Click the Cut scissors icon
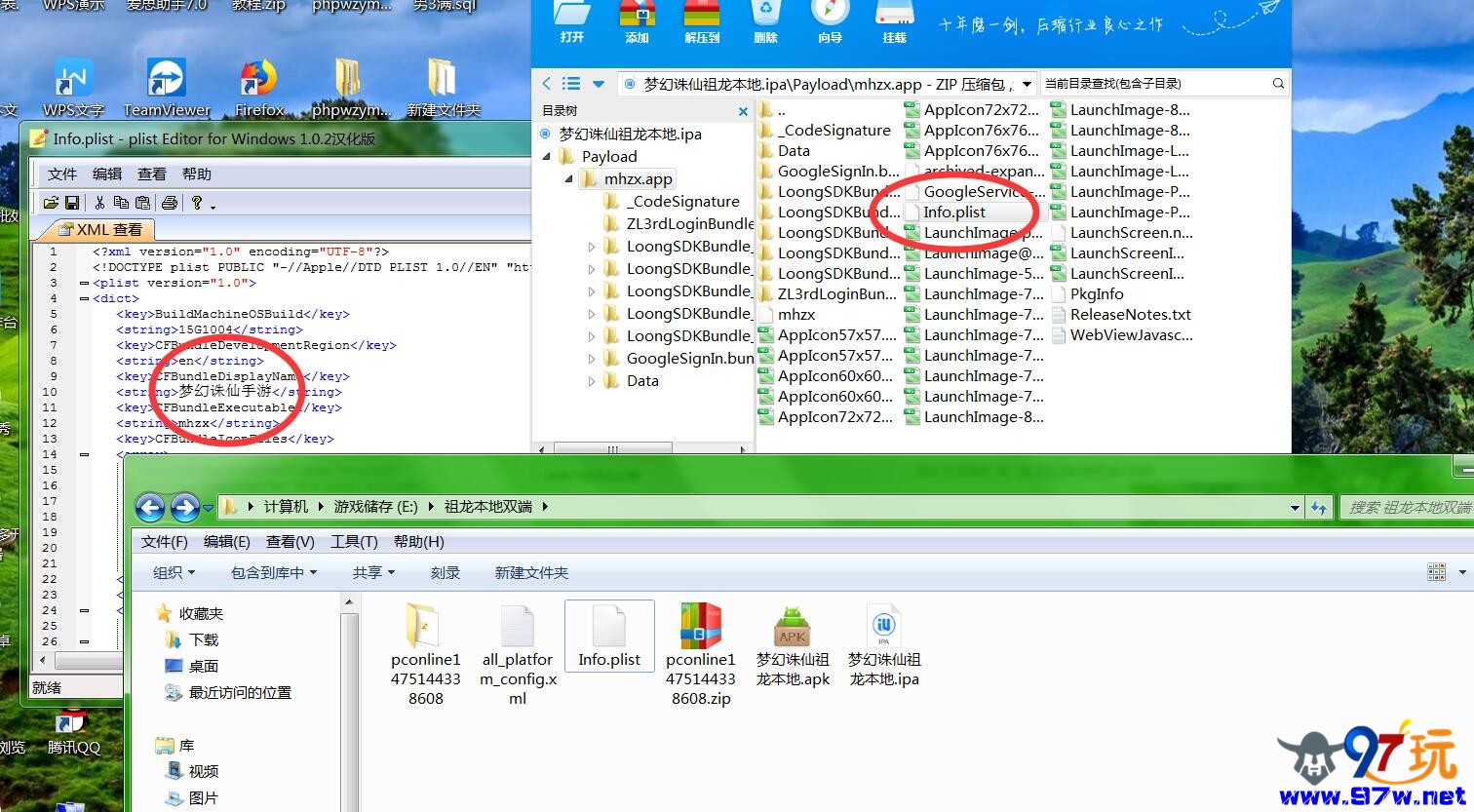 click(99, 203)
